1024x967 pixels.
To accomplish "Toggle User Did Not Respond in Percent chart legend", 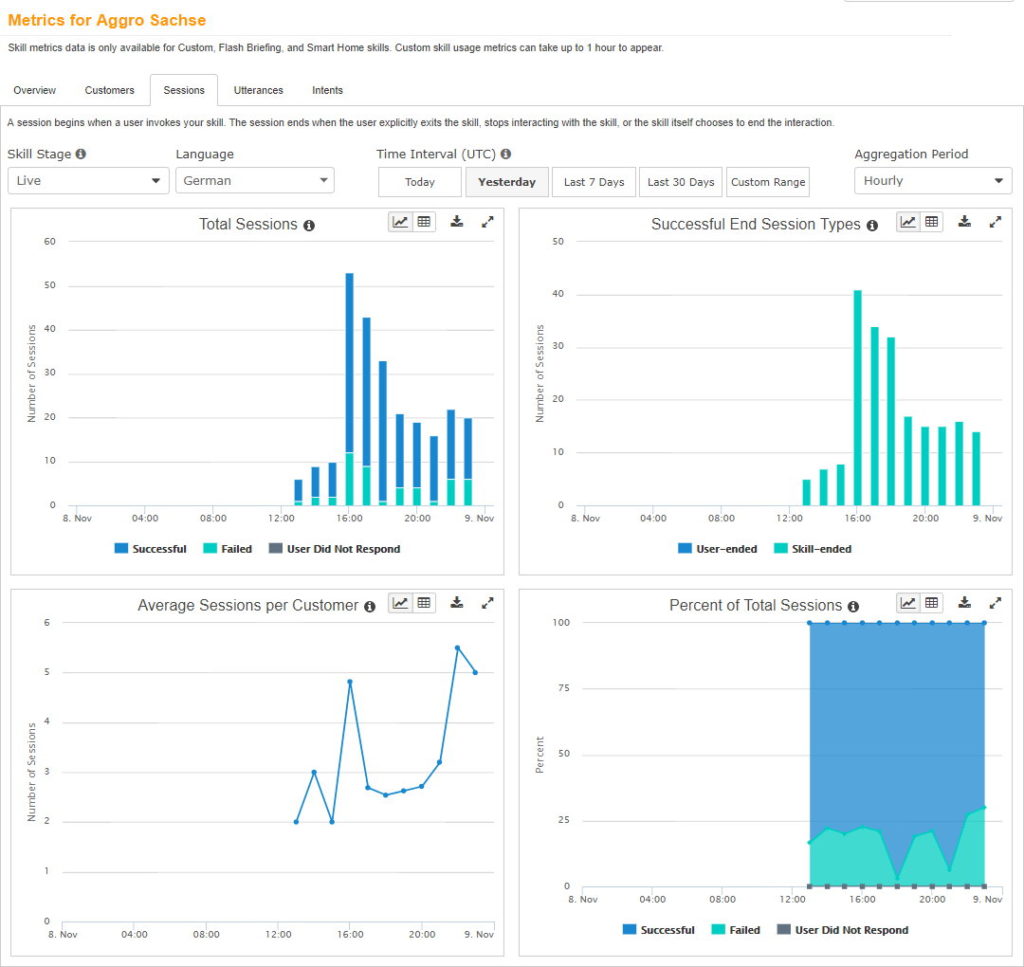I will tap(843, 930).
